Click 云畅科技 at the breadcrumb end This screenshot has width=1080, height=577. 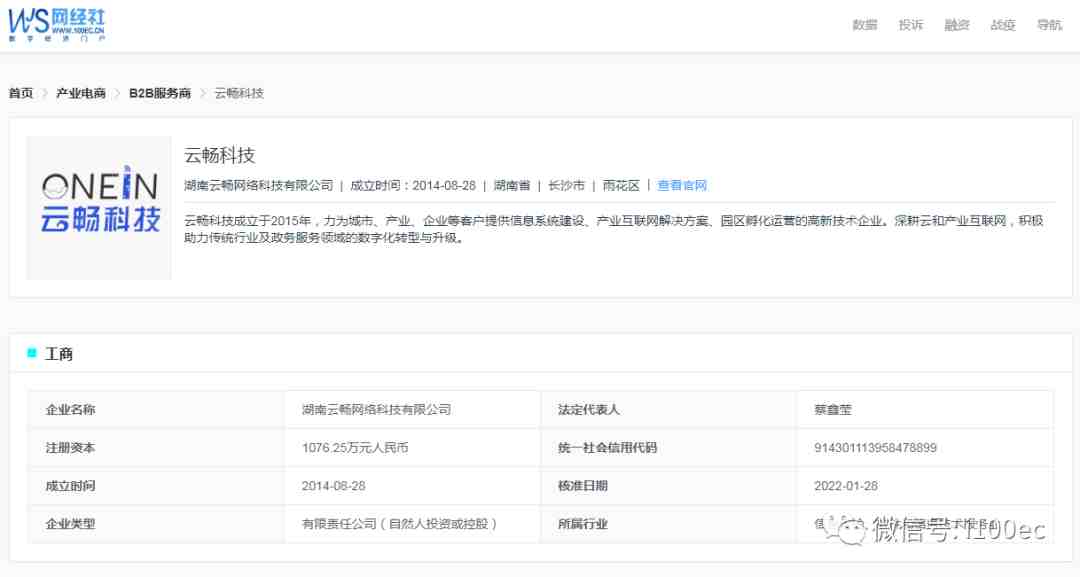pos(239,93)
